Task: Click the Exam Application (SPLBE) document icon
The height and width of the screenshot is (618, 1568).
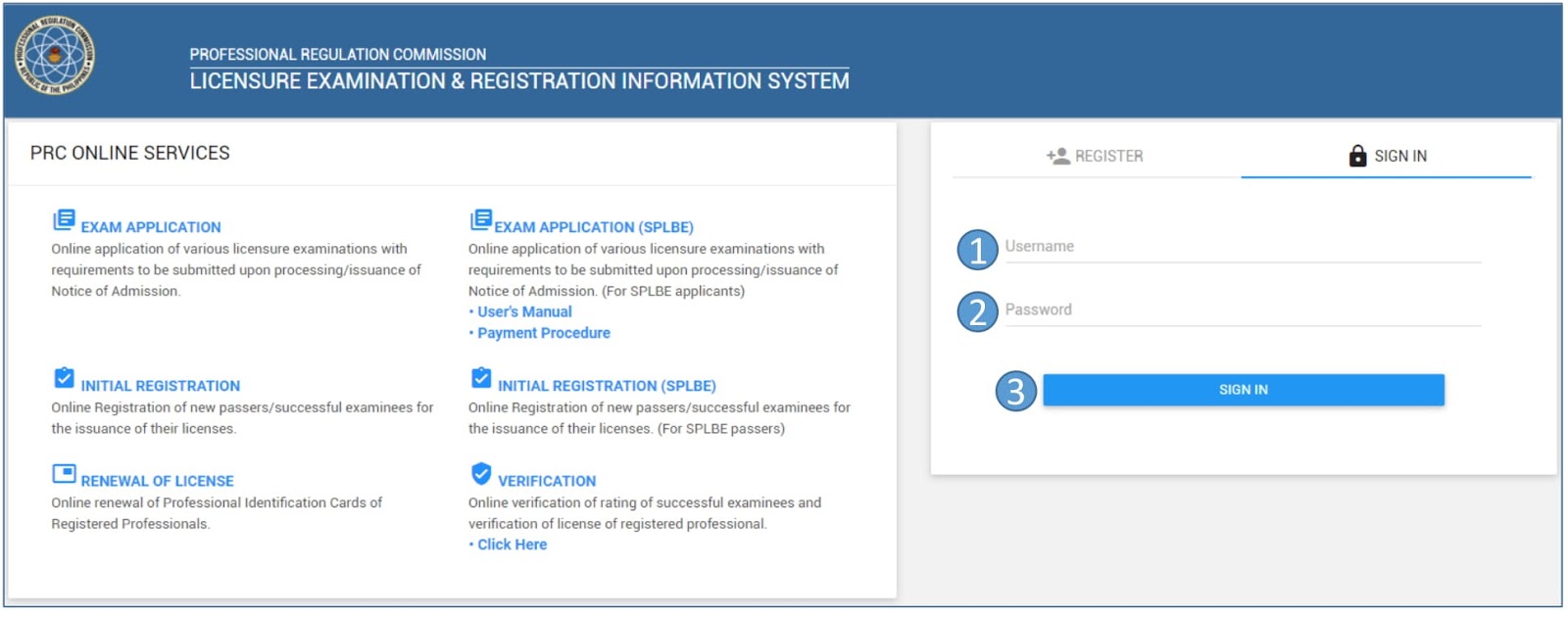Action: [481, 219]
